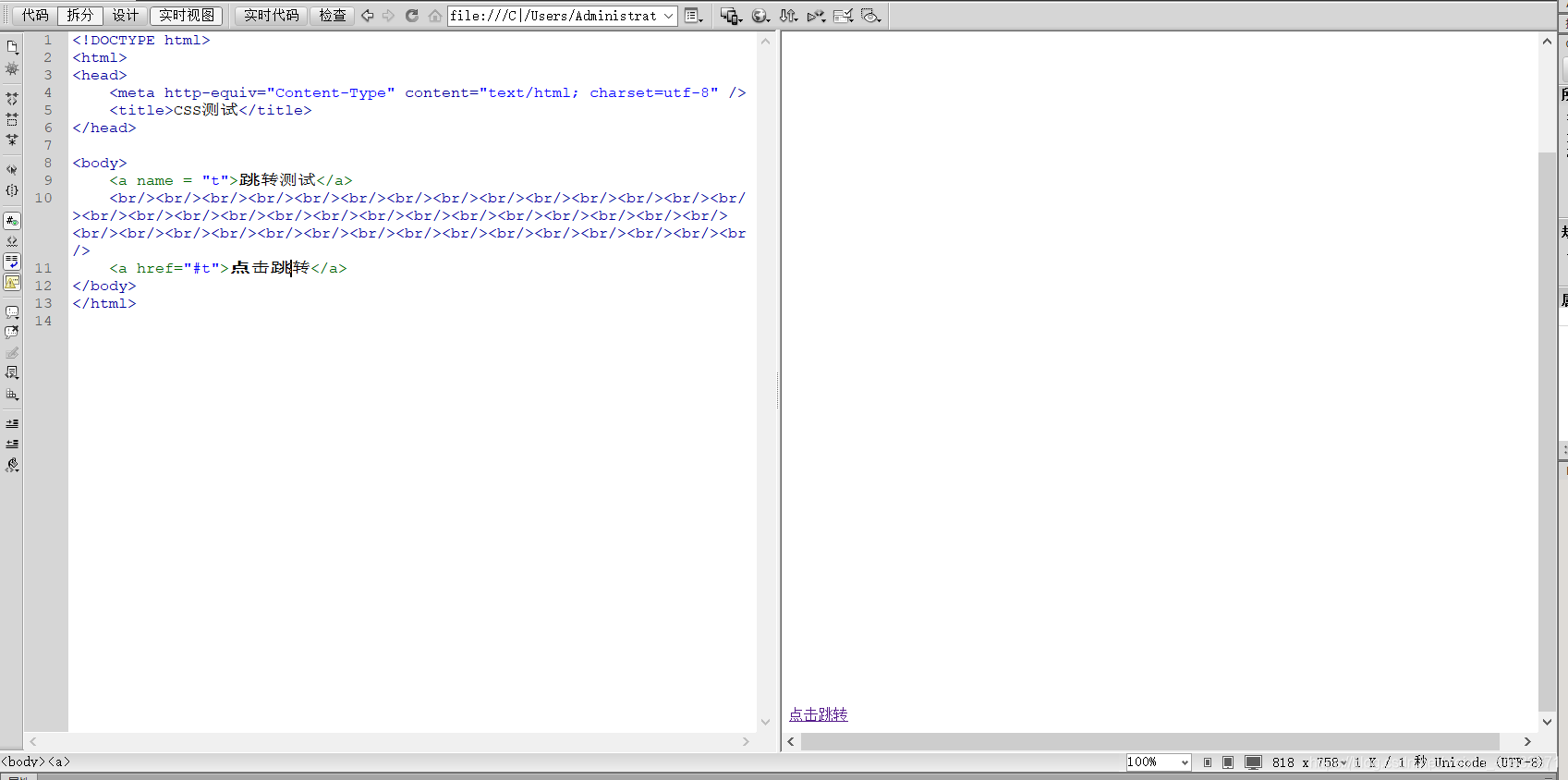Image resolution: width=1568 pixels, height=780 pixels.
Task: Toggle highlight invalid code
Action: (x=12, y=241)
